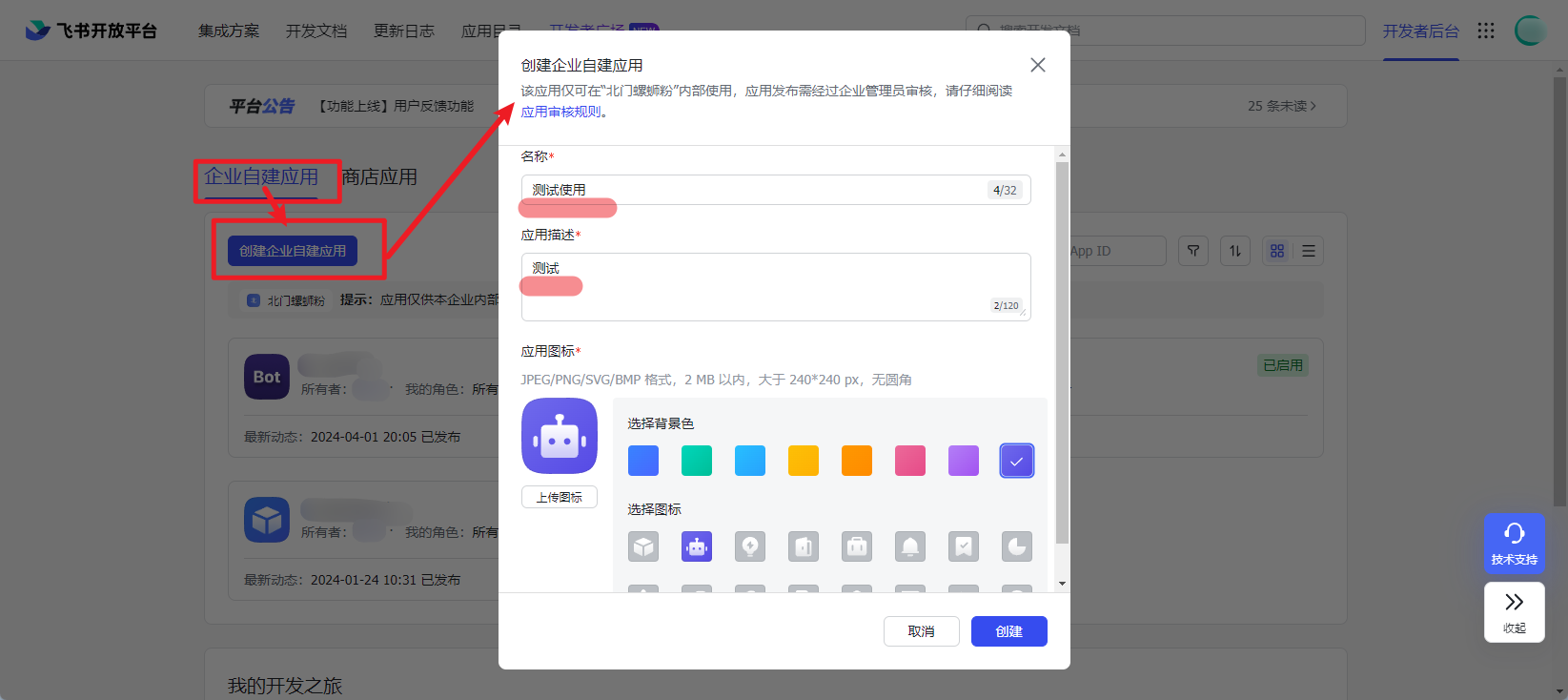Switch to list view layout

[1309, 251]
